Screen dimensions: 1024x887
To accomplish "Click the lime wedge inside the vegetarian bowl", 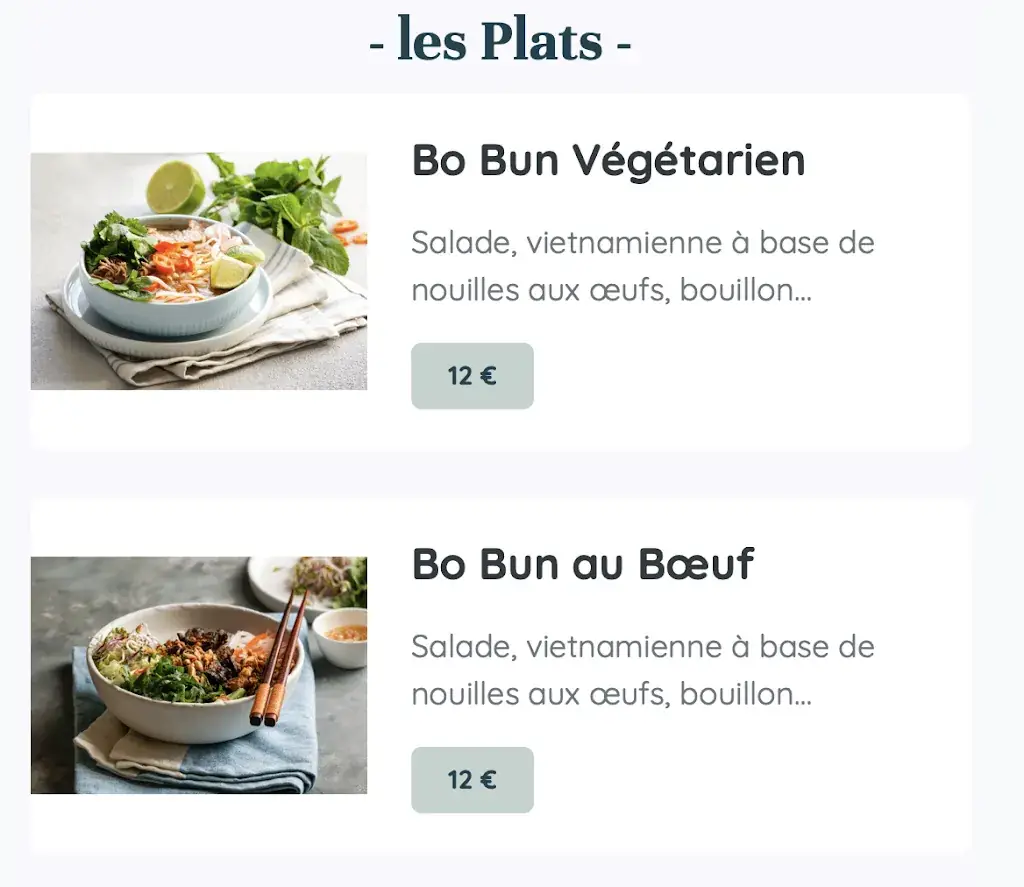I will point(230,271).
